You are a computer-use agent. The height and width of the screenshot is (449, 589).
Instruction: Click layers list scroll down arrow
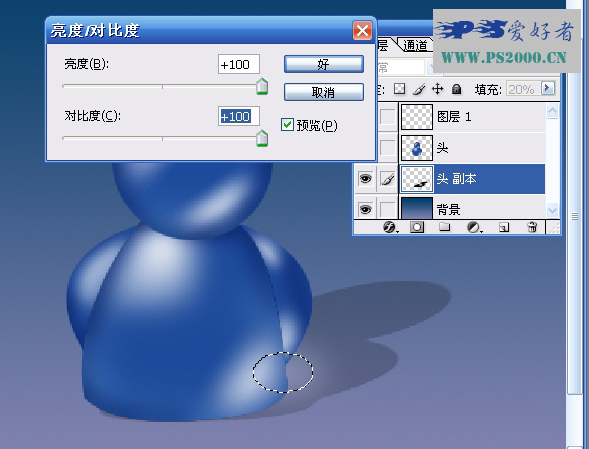552,210
